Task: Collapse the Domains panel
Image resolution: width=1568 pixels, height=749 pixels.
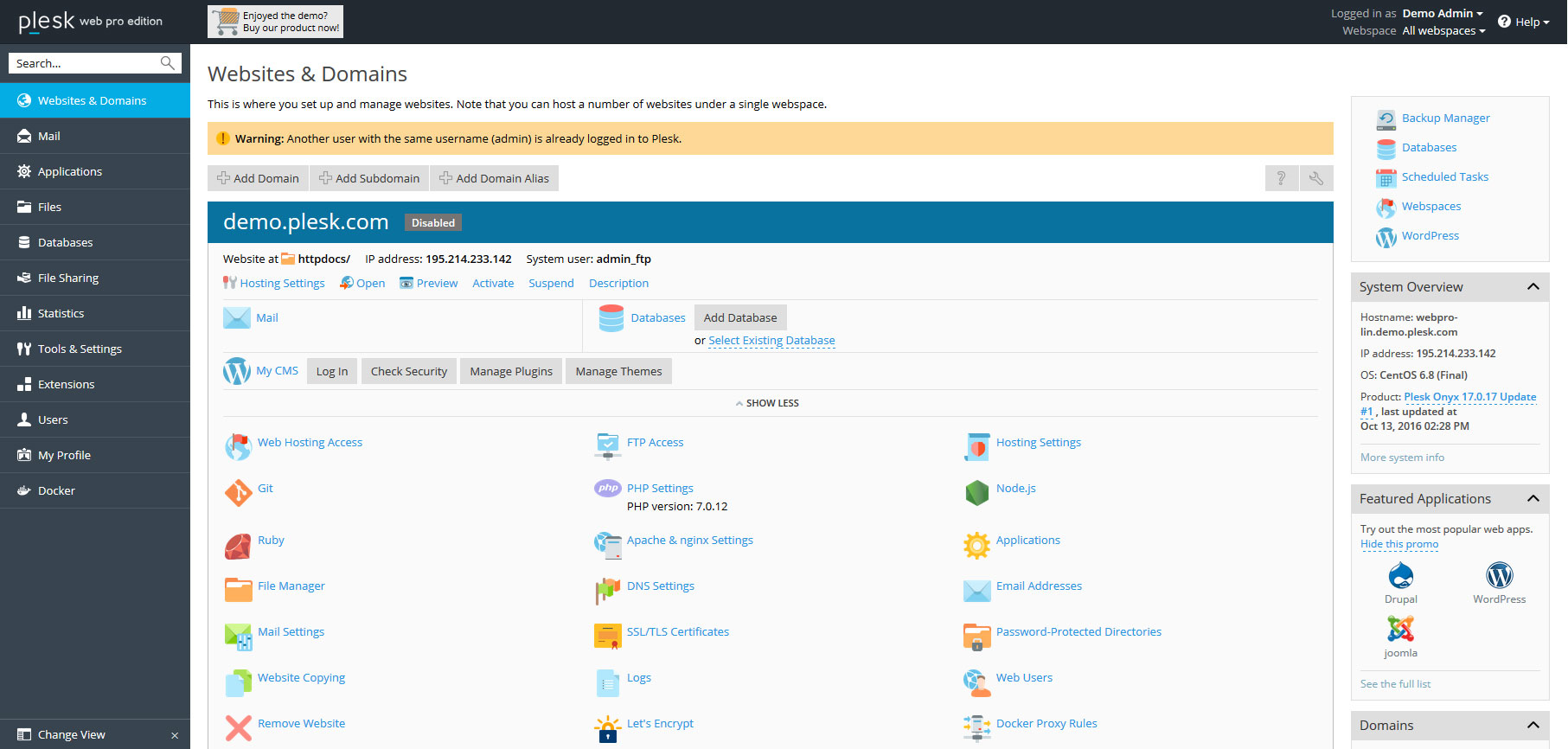Action: [x=1533, y=725]
